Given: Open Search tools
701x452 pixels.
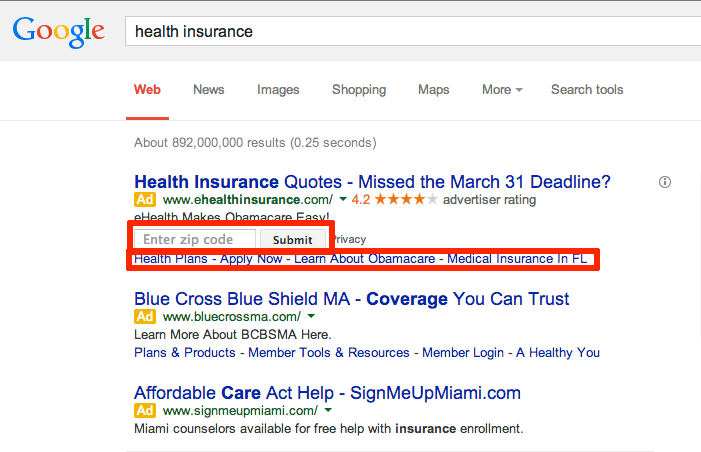Looking at the screenshot, I should [587, 90].
